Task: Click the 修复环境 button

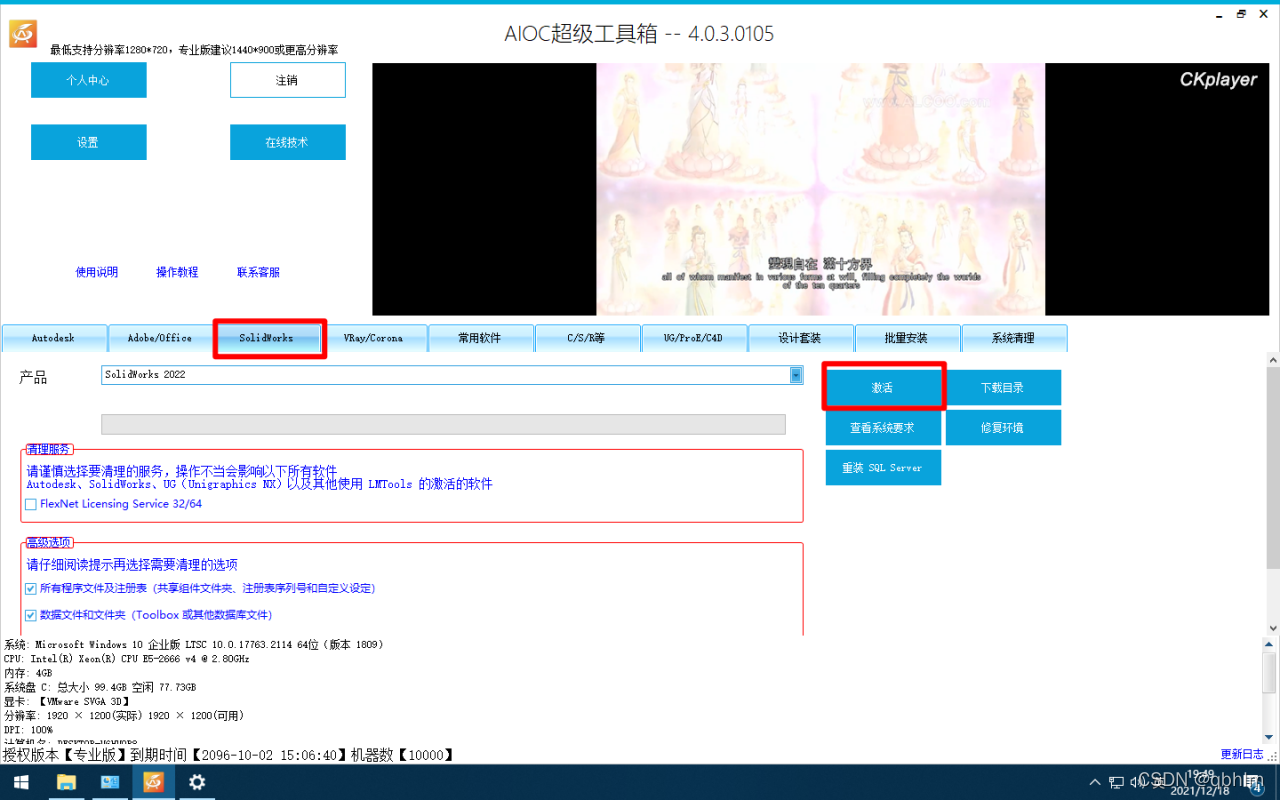Action: (x=1003, y=428)
